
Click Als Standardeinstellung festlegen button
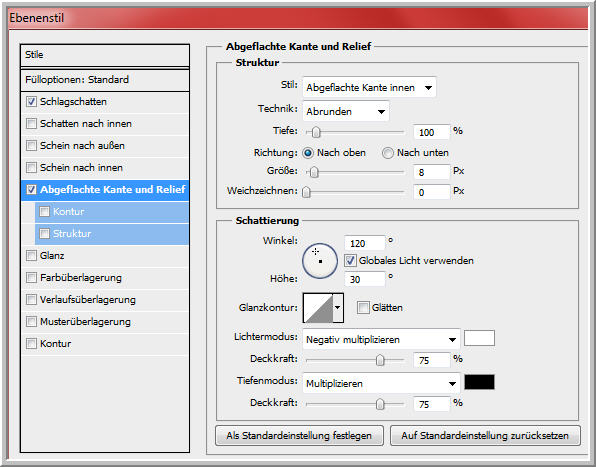299,435
